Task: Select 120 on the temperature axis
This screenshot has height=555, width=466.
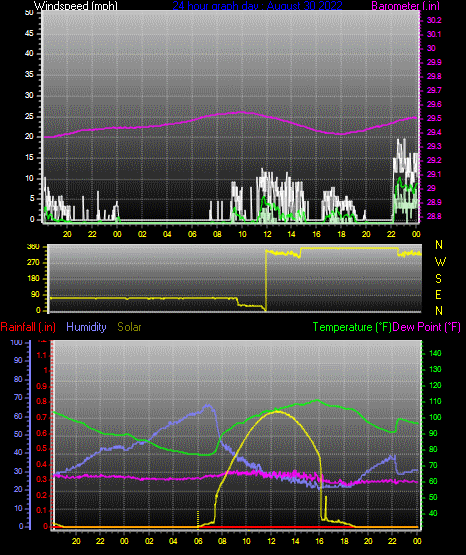Action: (435, 385)
